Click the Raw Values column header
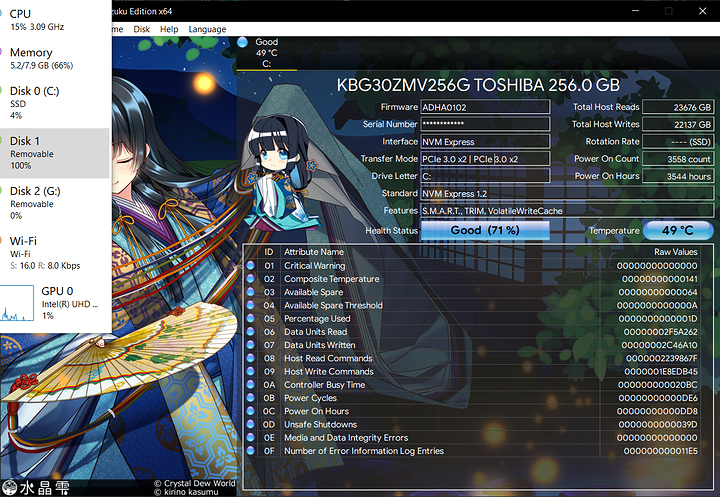Screen dimensions: 720x497 (x=675, y=252)
